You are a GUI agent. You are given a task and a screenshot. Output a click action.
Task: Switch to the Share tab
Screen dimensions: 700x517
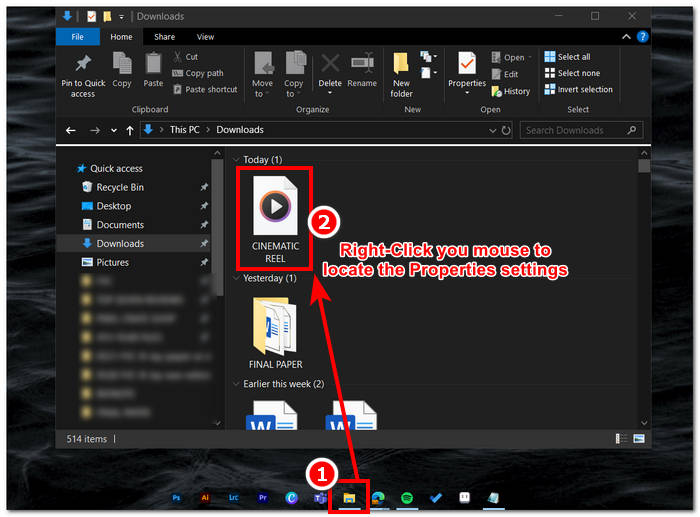coord(164,37)
